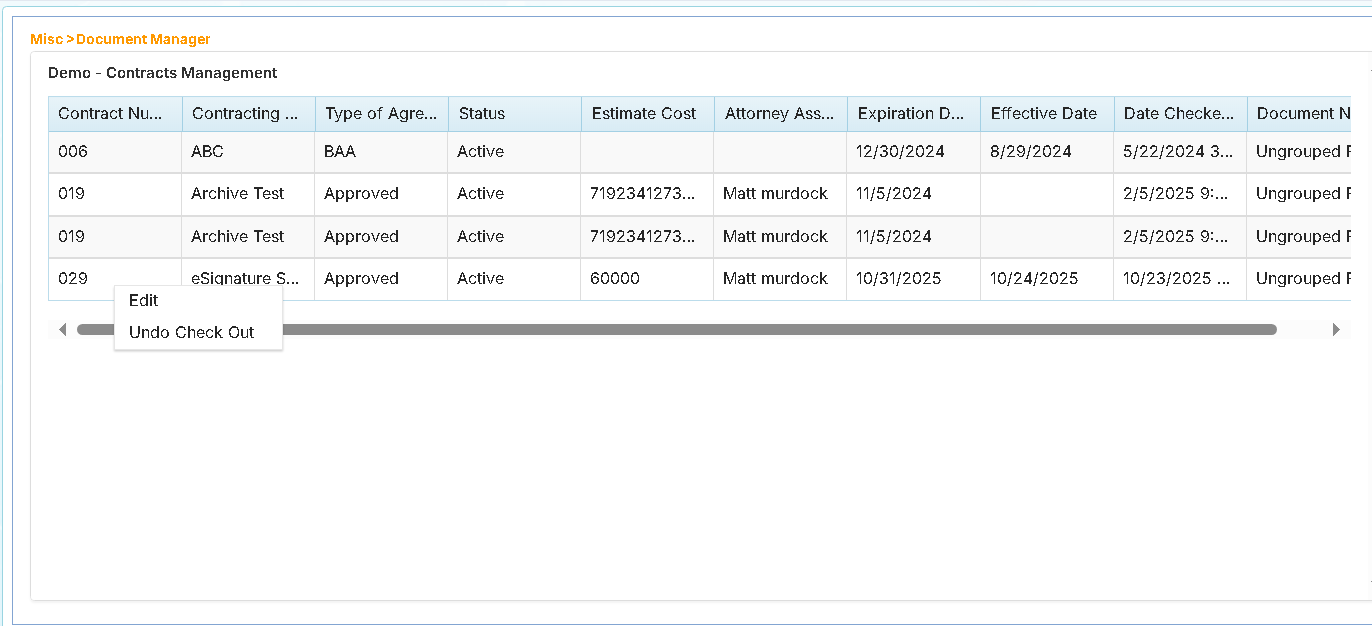Sort by the Contracting column header
The height and width of the screenshot is (626, 1372).
coord(247,113)
